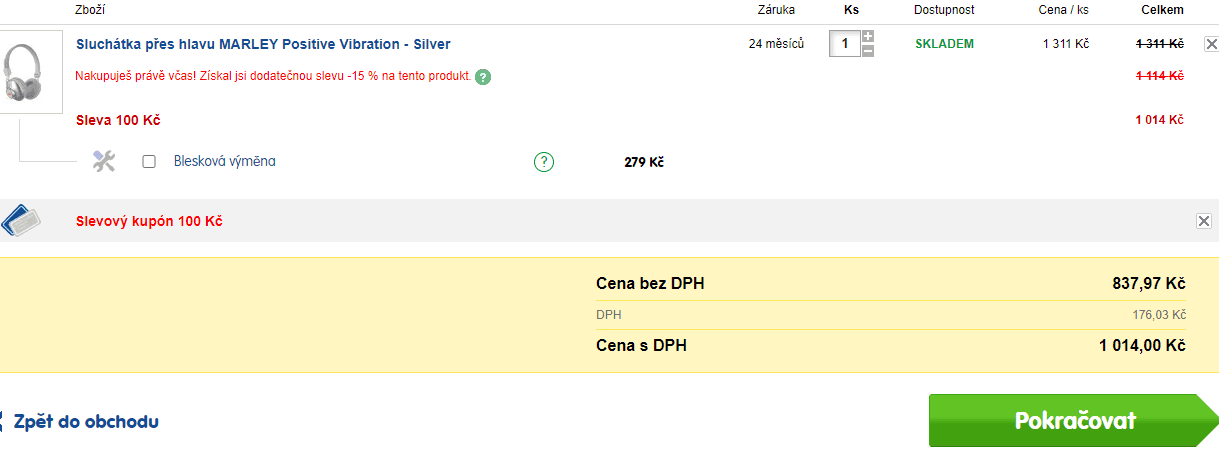Viewport: 1219px width, 450px height.
Task: Click green help icon beside discount message
Action: [x=483, y=76]
